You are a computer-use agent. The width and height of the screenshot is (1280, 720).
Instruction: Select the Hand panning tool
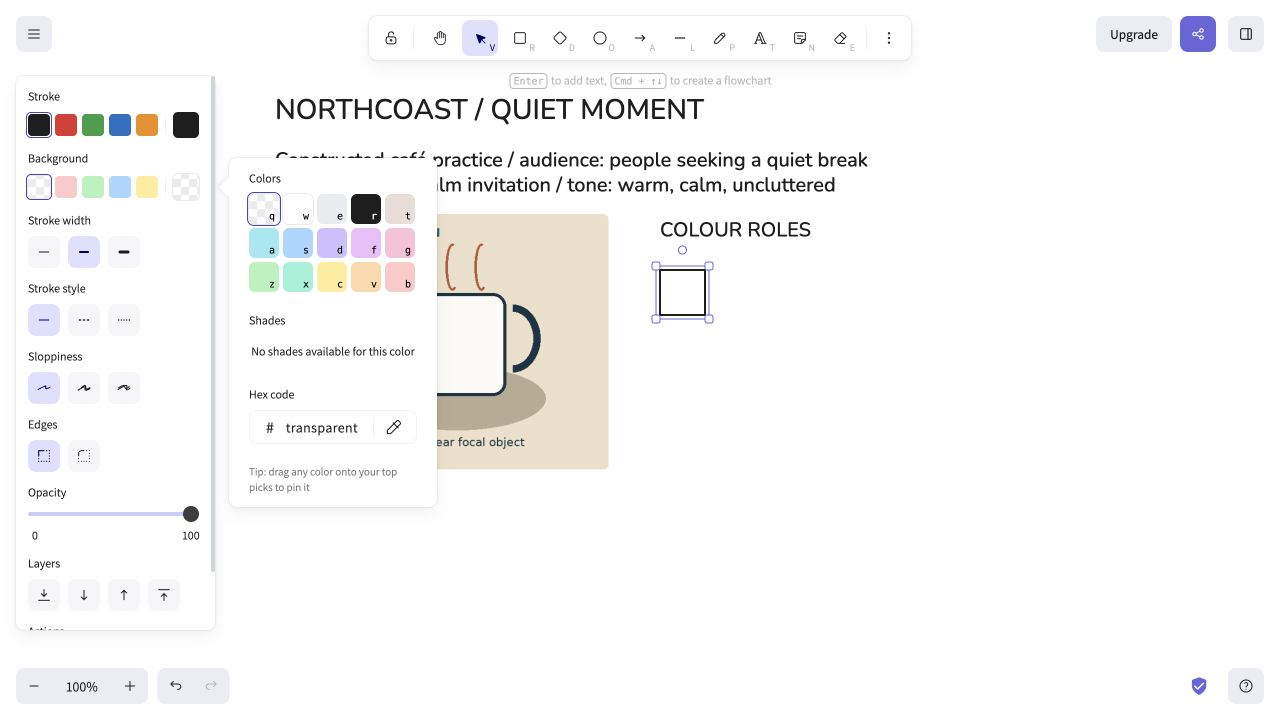[x=440, y=38]
